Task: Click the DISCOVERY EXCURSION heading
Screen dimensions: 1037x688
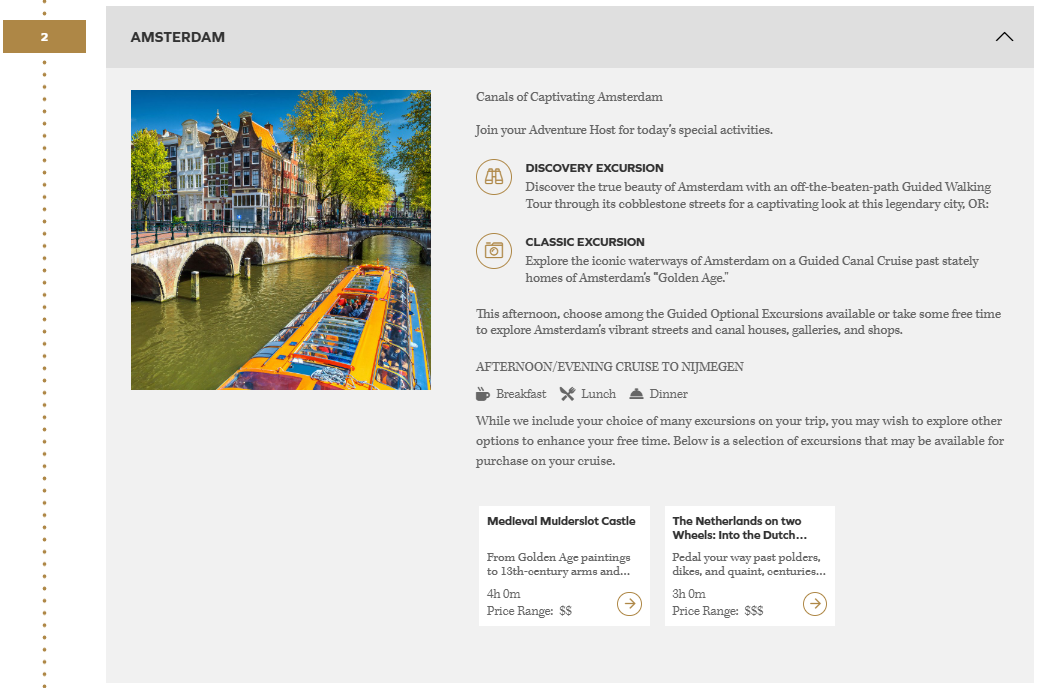Action: pyautogui.click(x=594, y=168)
